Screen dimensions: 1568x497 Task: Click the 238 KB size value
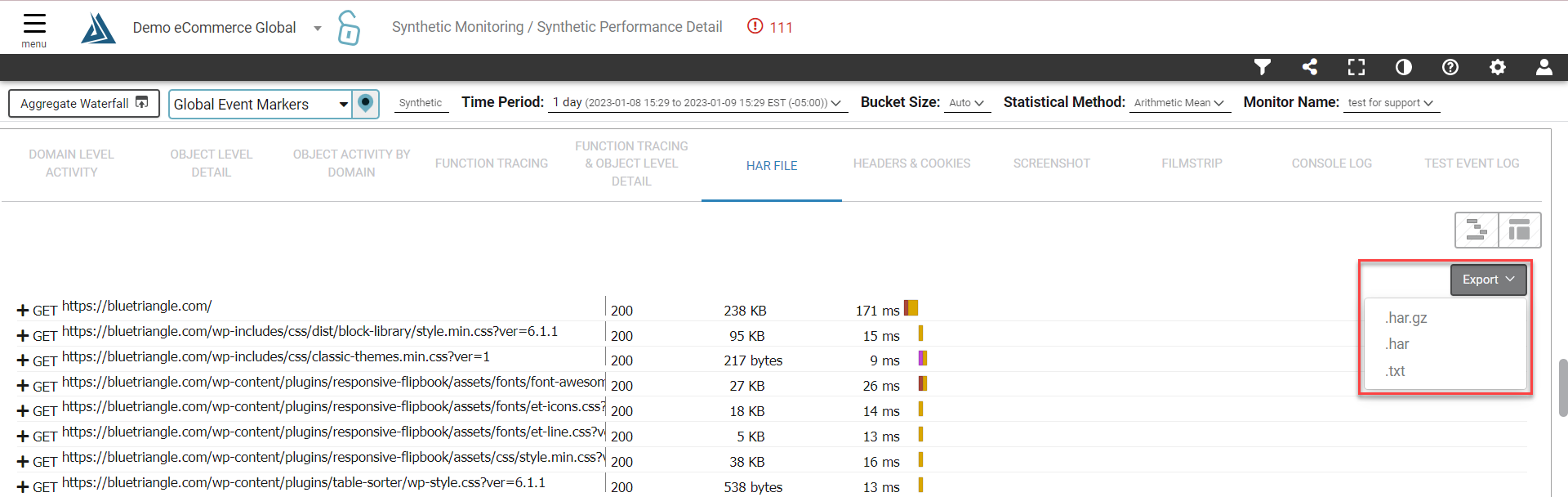(745, 311)
